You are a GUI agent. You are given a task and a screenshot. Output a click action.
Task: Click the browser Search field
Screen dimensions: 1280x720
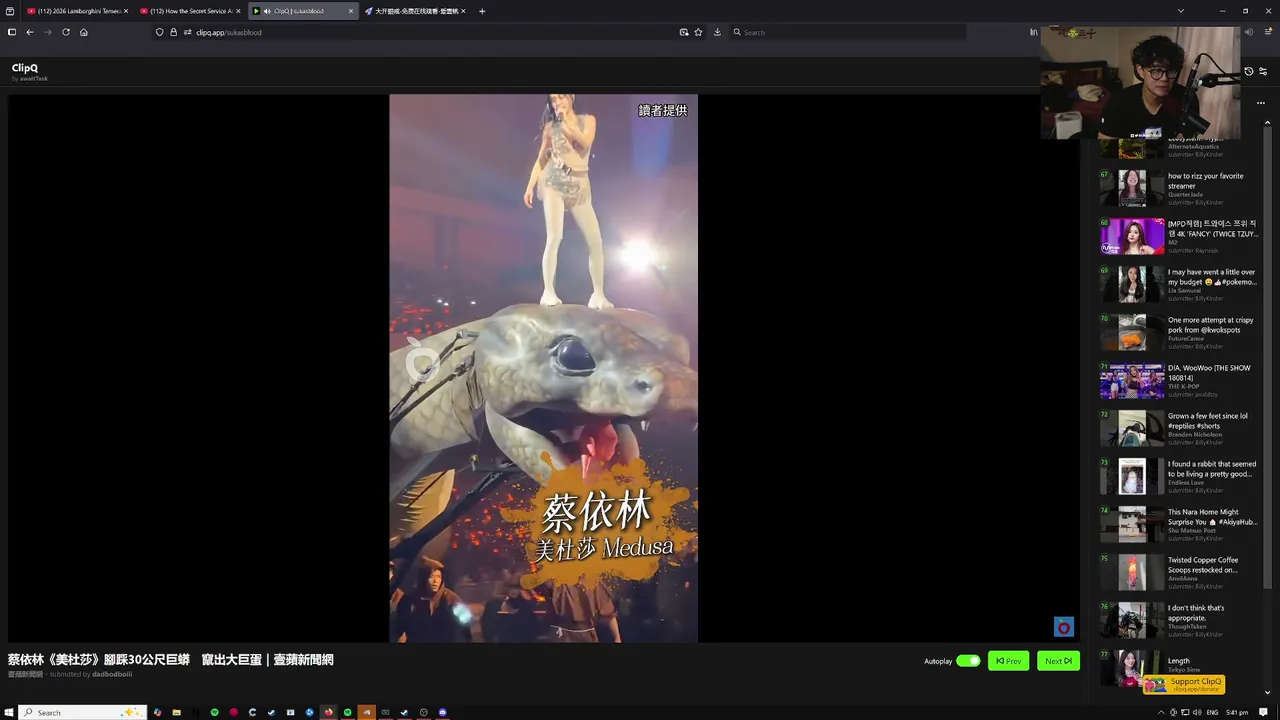(848, 32)
